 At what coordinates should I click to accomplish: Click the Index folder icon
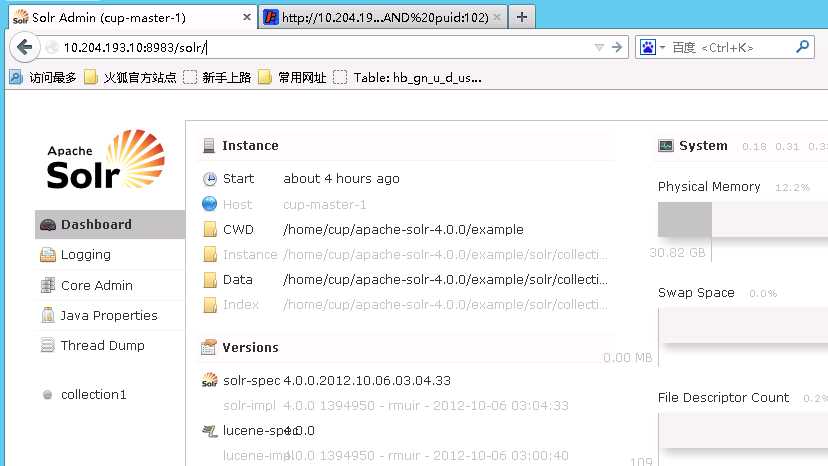pyautogui.click(x=210, y=305)
